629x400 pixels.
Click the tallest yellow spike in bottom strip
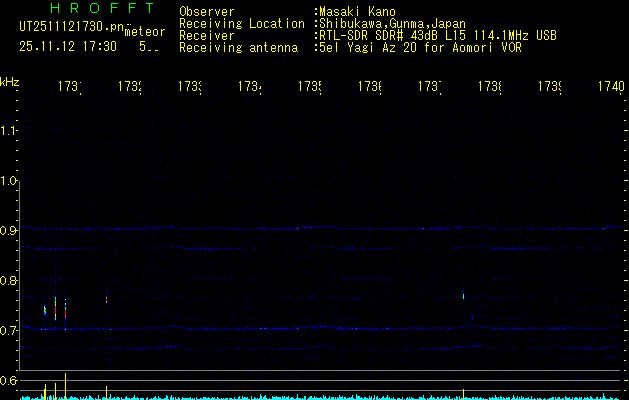[65, 384]
